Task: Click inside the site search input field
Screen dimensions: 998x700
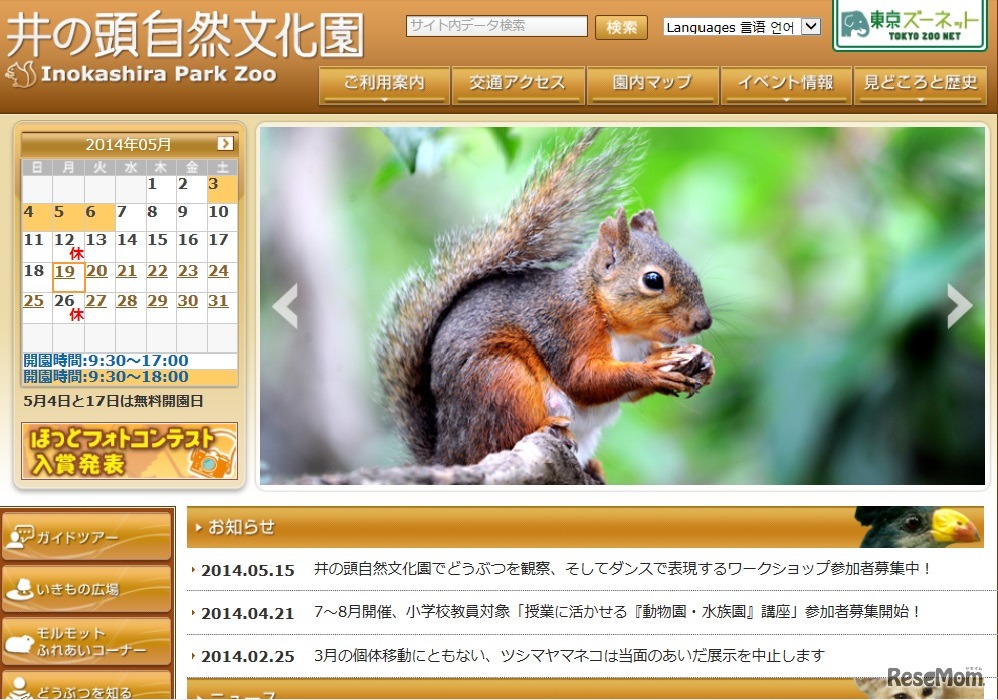Action: coord(495,26)
